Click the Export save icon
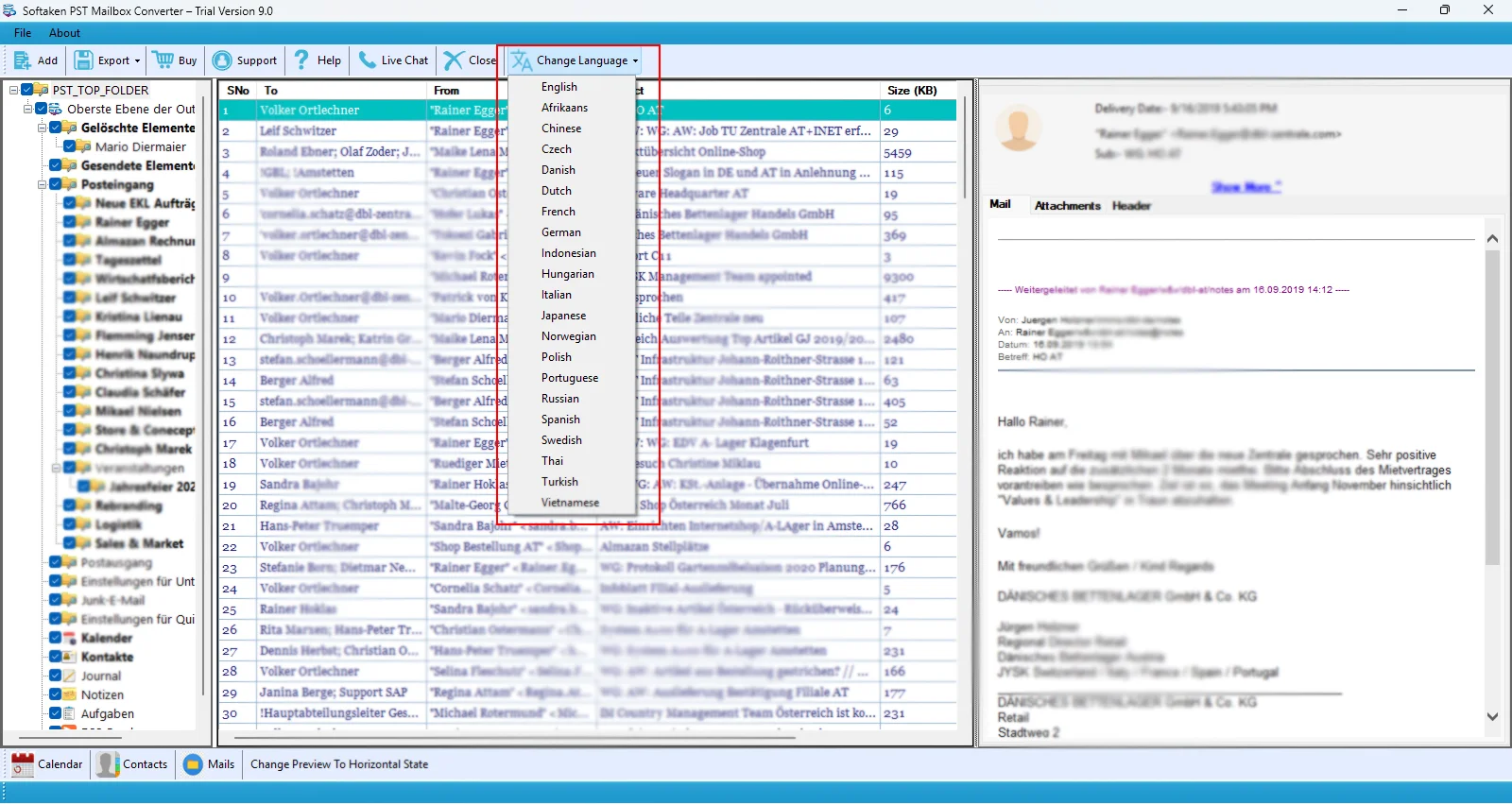Image resolution: width=1512 pixels, height=805 pixels. (x=84, y=60)
